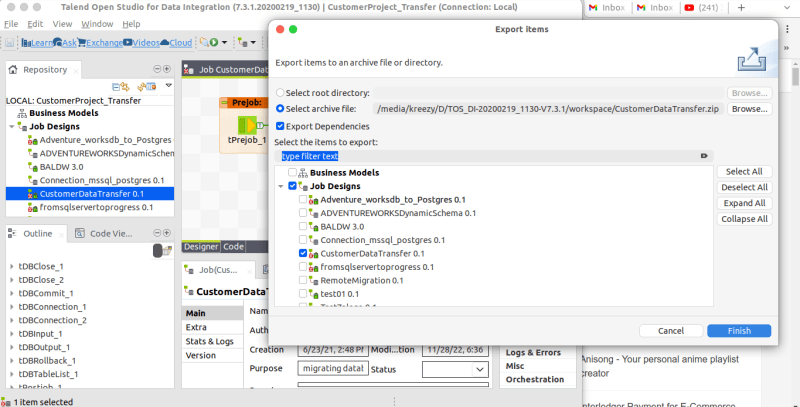The width and height of the screenshot is (800, 407).
Task: Click the Deselect All button
Action: click(x=744, y=187)
